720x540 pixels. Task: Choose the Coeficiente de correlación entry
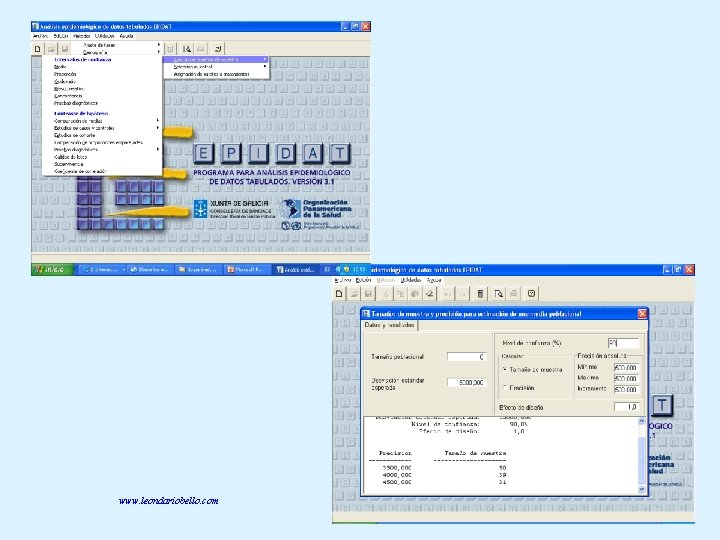pyautogui.click(x=80, y=171)
